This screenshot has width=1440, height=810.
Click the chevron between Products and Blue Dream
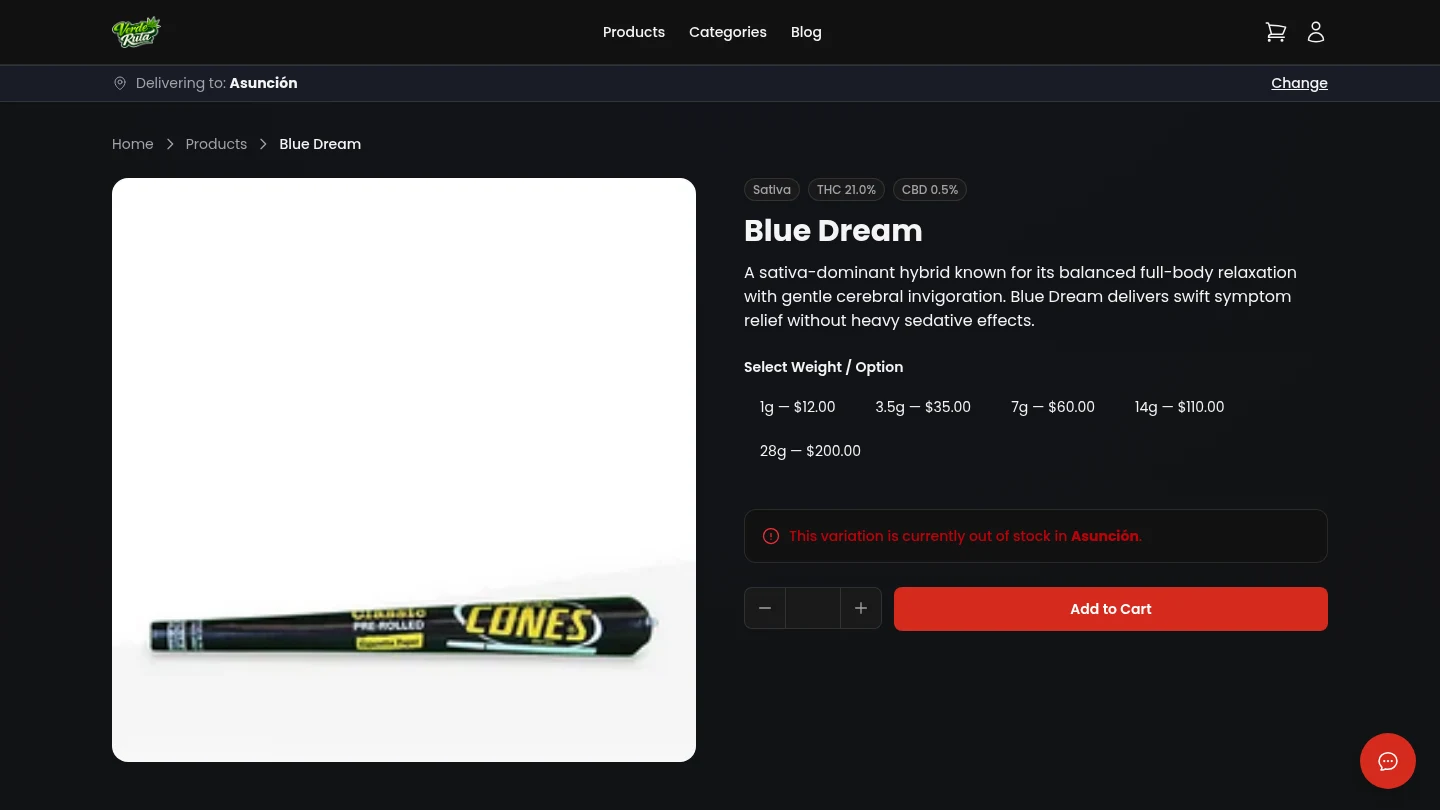[263, 144]
